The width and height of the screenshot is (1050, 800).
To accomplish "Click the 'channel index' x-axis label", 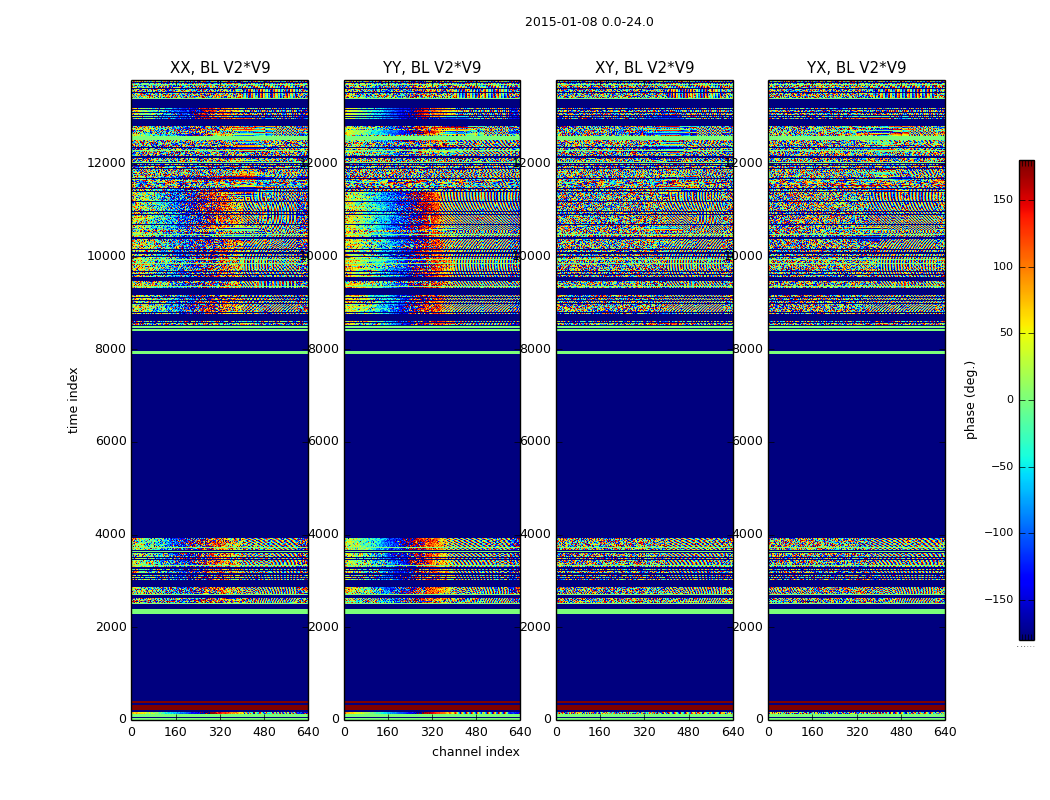I will 475,752.
